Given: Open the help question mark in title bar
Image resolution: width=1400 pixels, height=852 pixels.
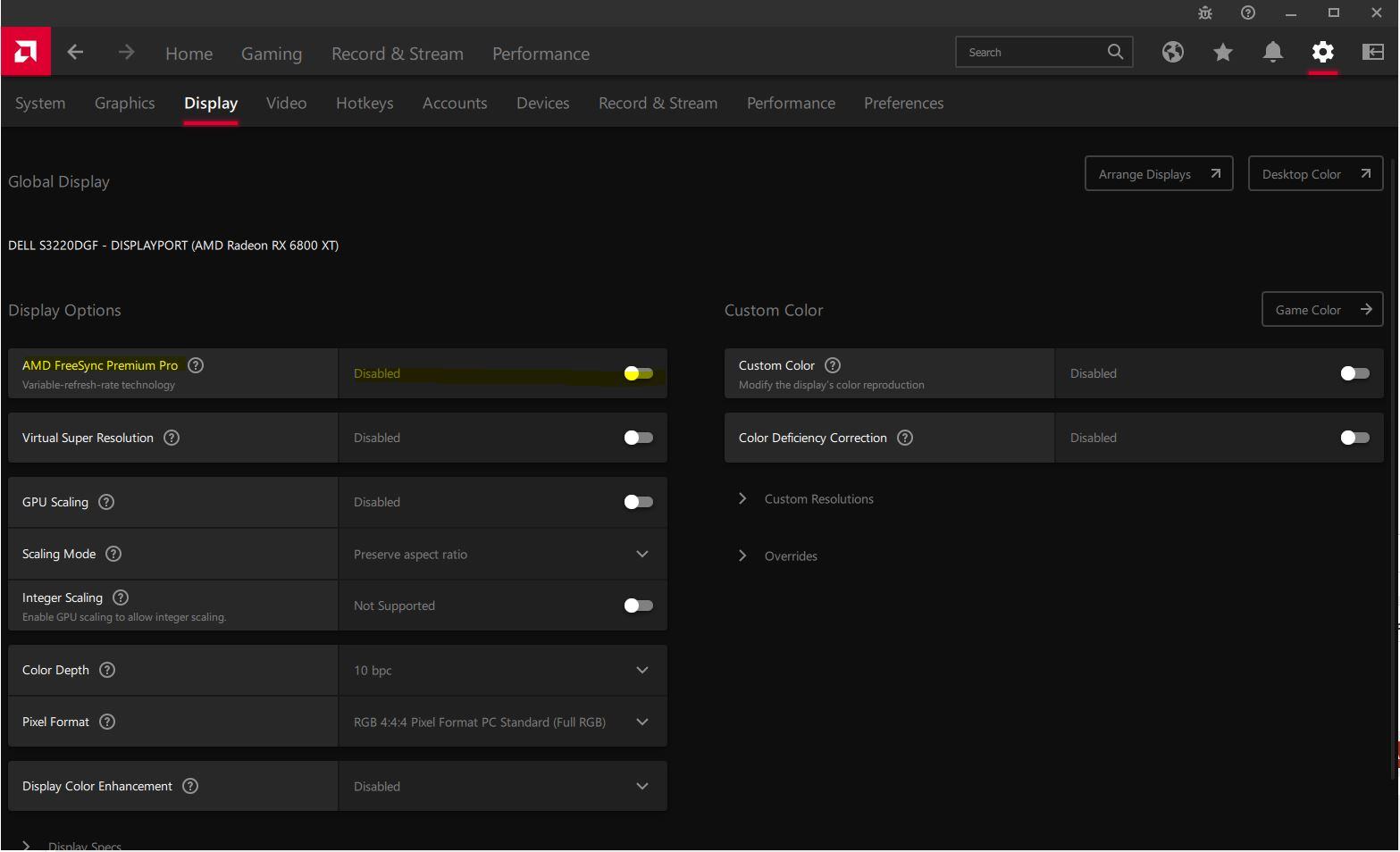Looking at the screenshot, I should (1248, 13).
